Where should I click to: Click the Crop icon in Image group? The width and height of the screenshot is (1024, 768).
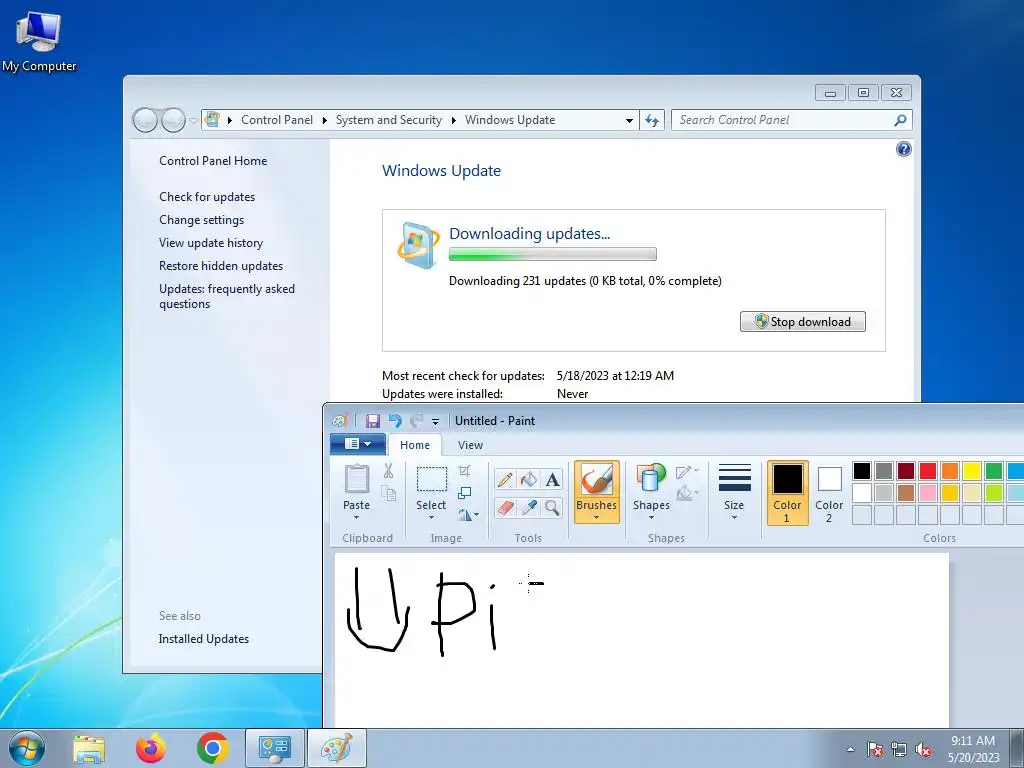(464, 471)
